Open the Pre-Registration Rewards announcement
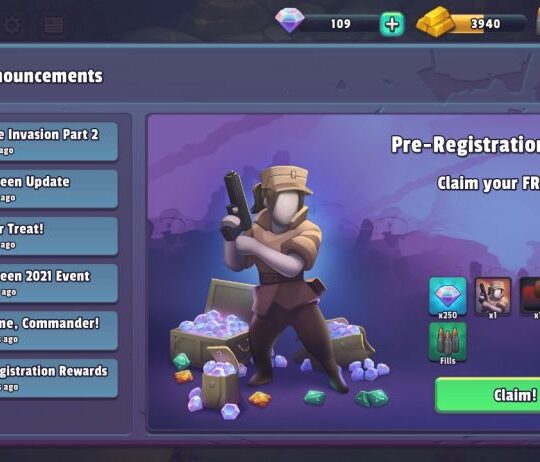The image size is (540, 462). tap(59, 378)
